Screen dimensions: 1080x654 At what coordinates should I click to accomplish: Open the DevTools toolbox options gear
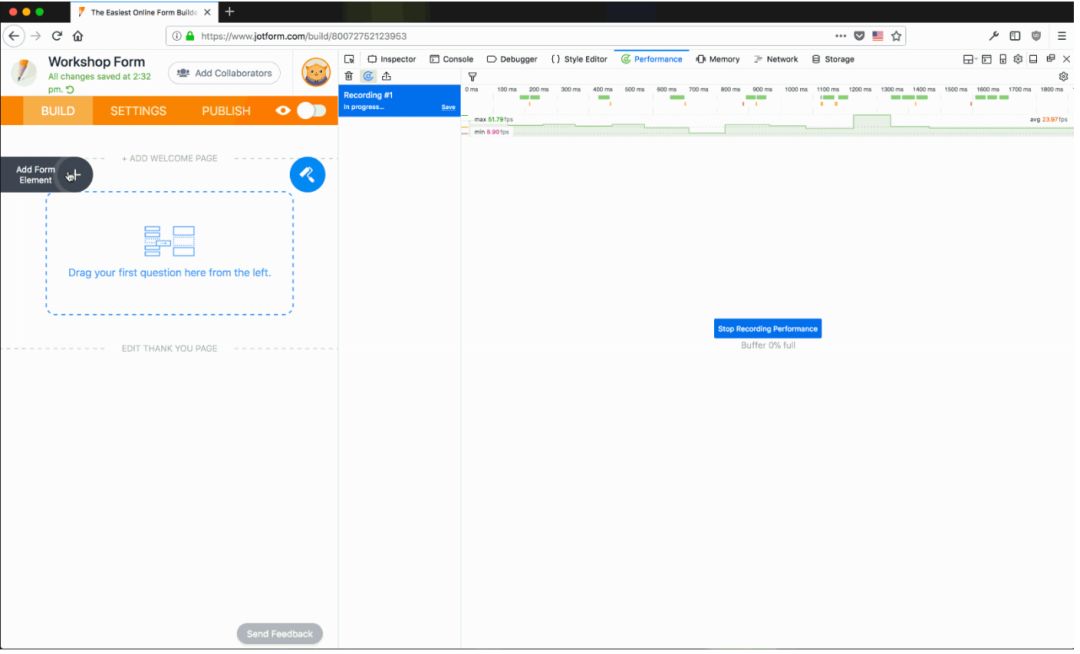1018,59
